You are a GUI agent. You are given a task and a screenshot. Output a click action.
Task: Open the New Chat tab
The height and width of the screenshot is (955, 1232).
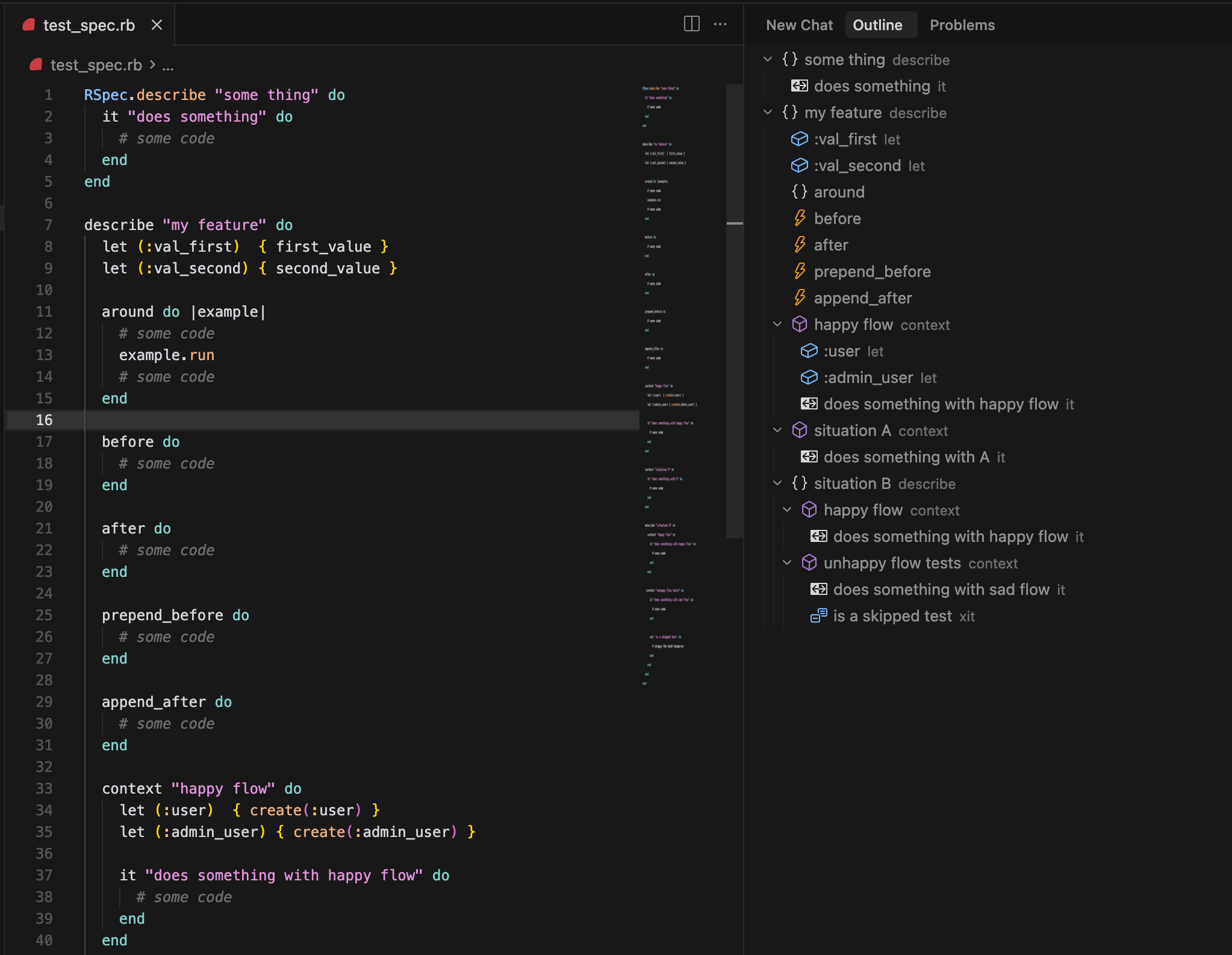pyautogui.click(x=799, y=25)
